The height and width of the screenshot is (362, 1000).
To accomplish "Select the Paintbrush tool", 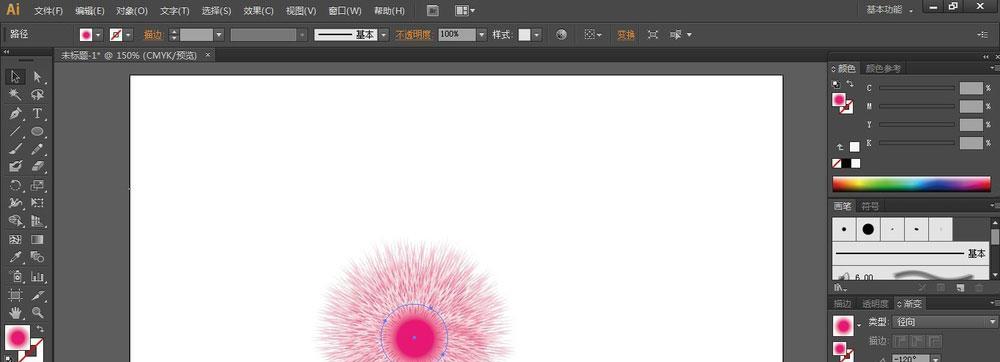I will coord(16,149).
